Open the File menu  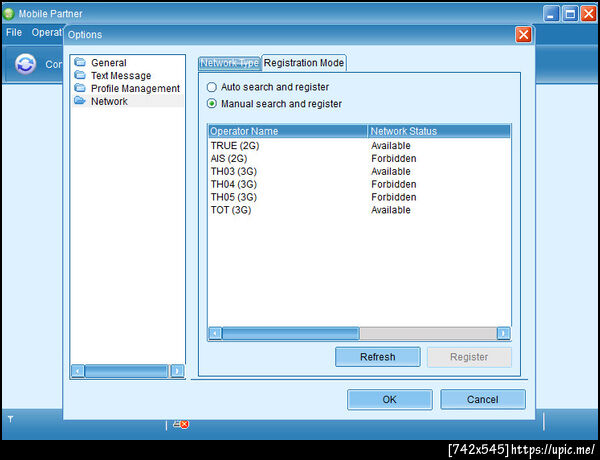click(x=14, y=33)
